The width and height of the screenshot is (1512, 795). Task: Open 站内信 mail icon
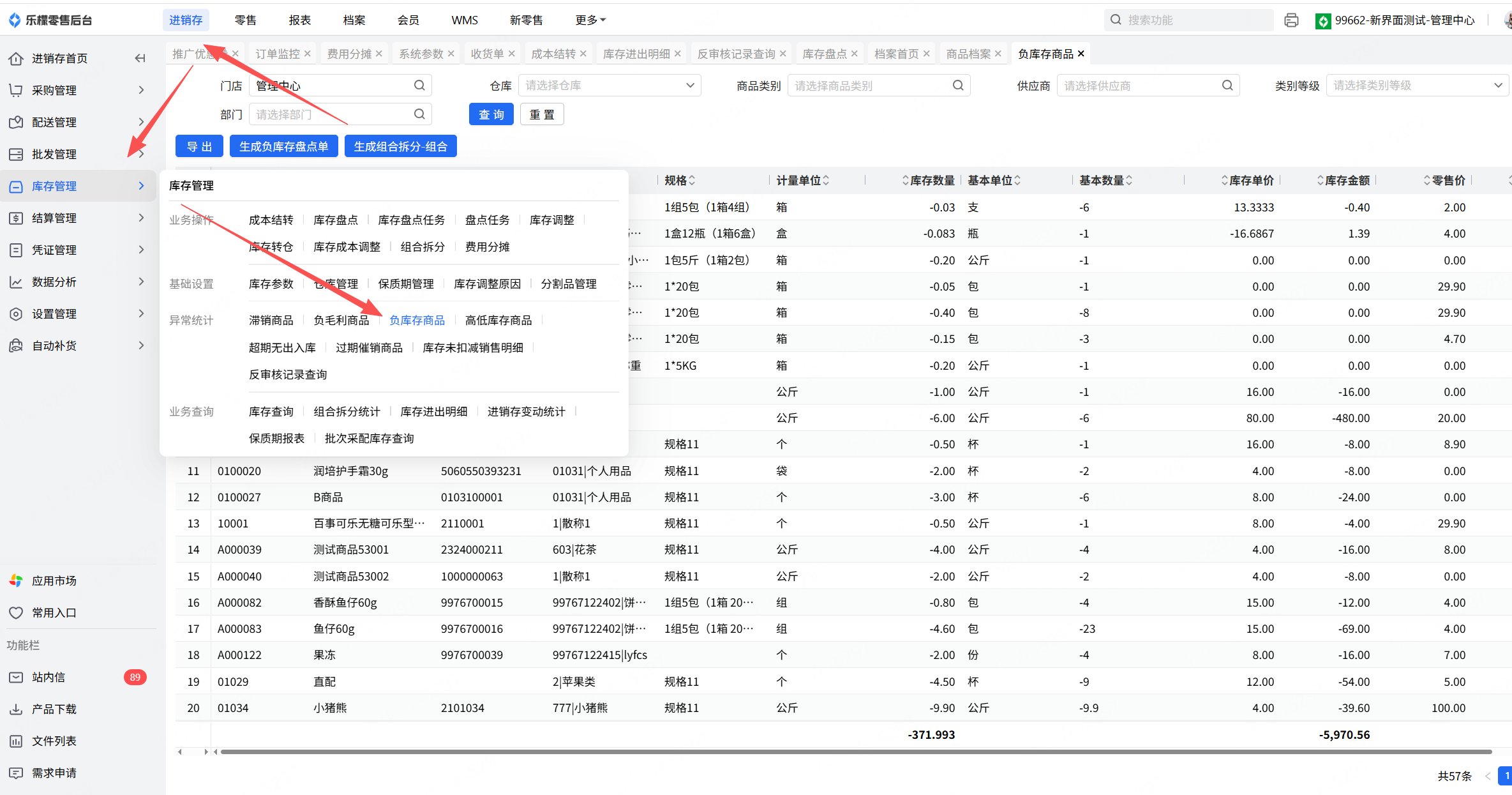16,677
